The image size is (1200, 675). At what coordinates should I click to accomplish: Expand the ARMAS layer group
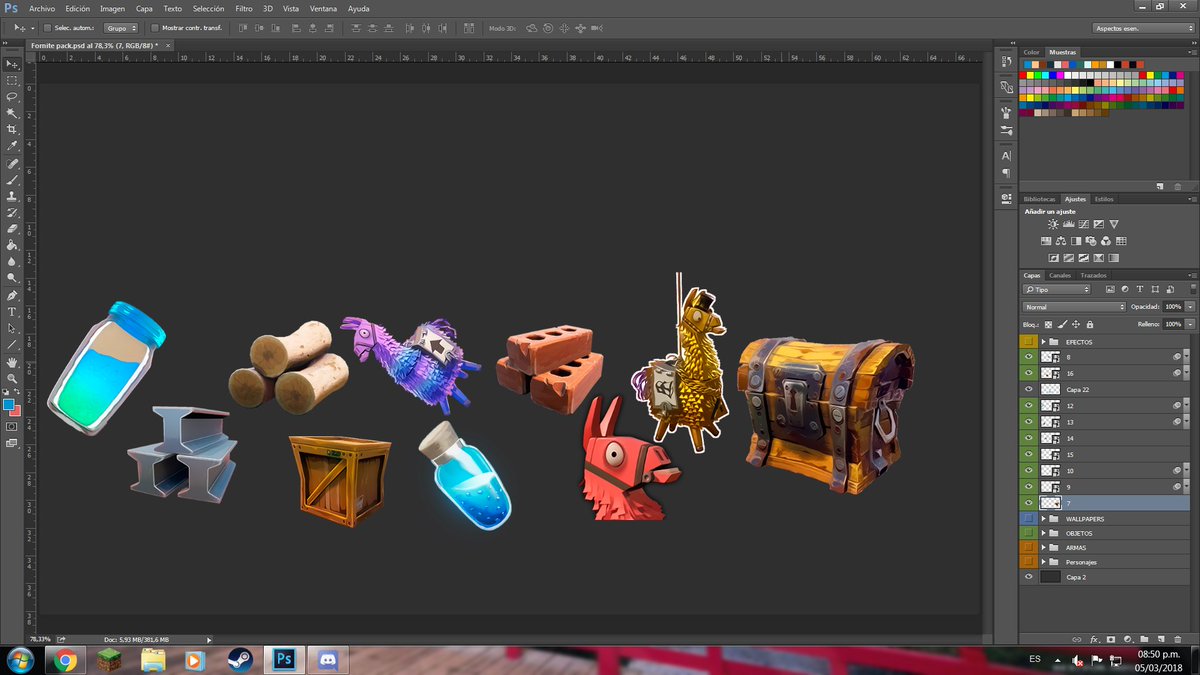pyautogui.click(x=1043, y=548)
